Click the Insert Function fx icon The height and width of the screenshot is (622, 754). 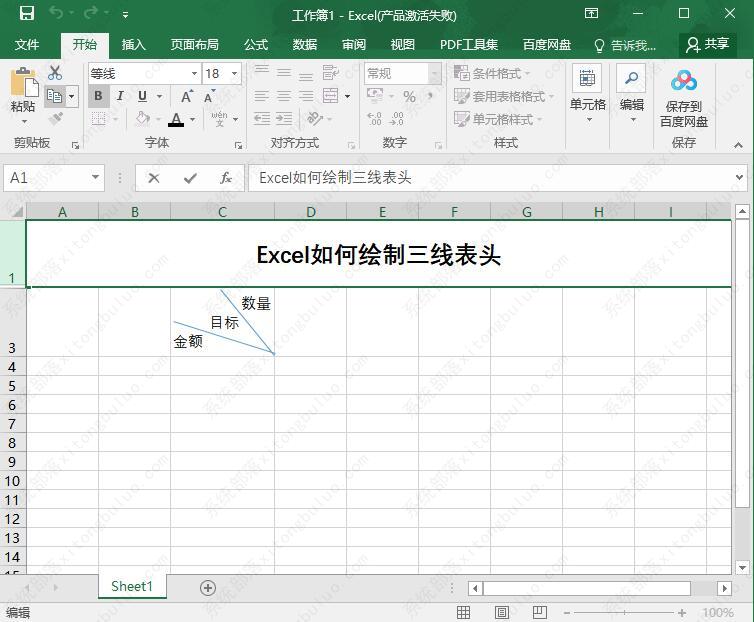tap(226, 178)
